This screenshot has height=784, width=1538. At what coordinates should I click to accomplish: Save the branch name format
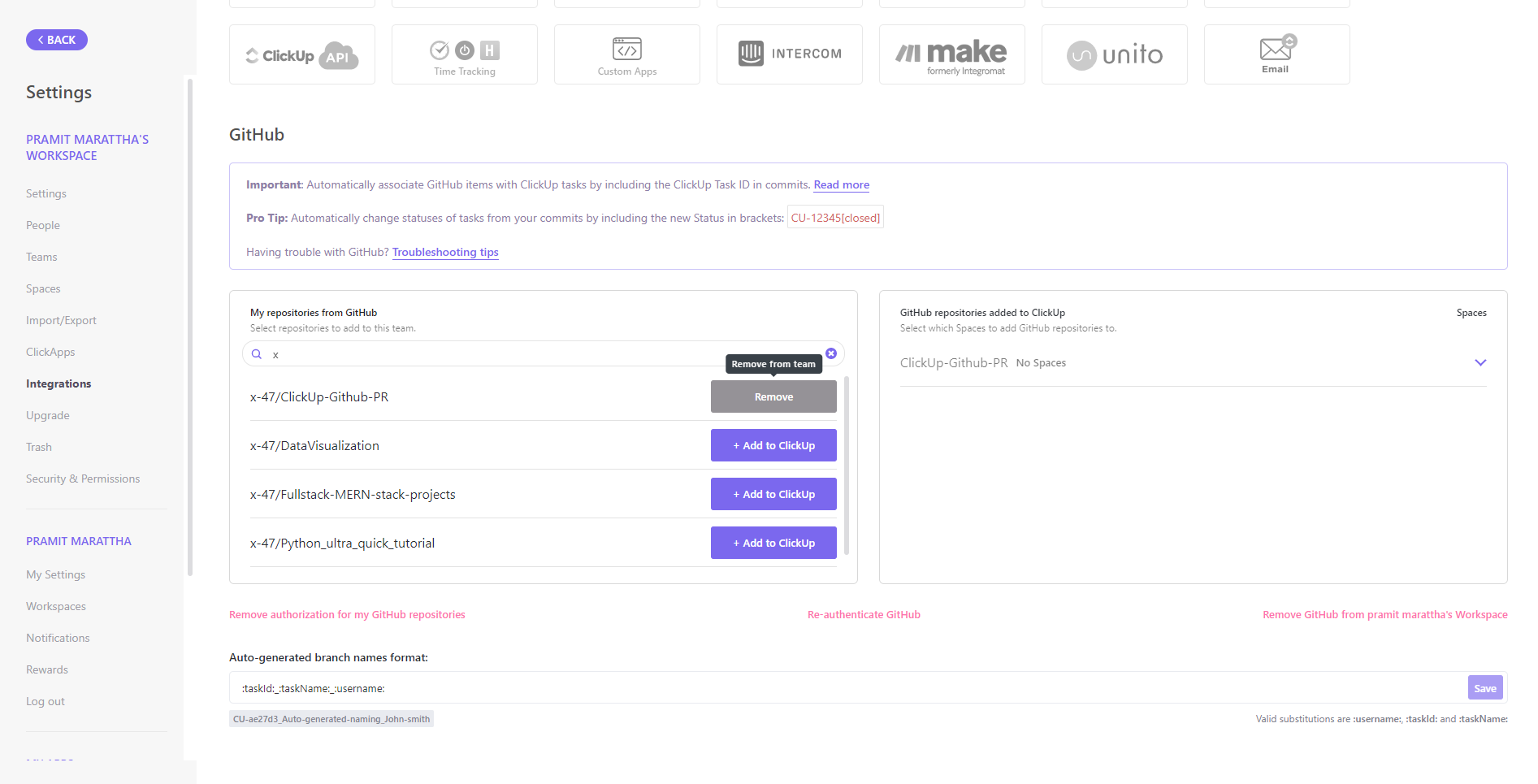1484,688
